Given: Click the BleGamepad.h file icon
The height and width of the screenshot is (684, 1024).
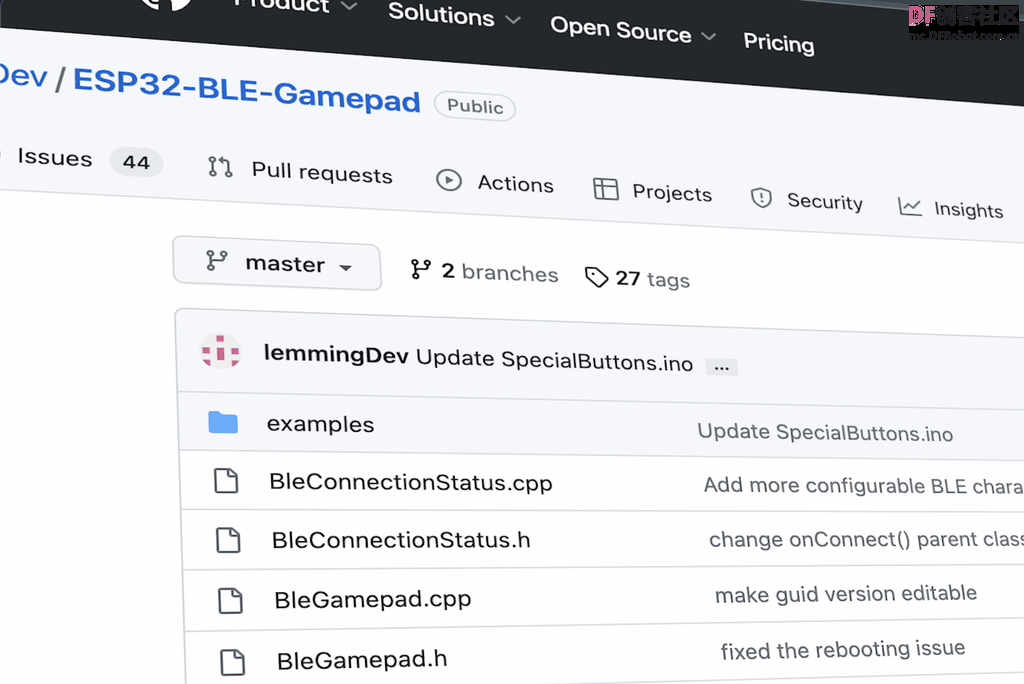Looking at the screenshot, I should point(232,662).
